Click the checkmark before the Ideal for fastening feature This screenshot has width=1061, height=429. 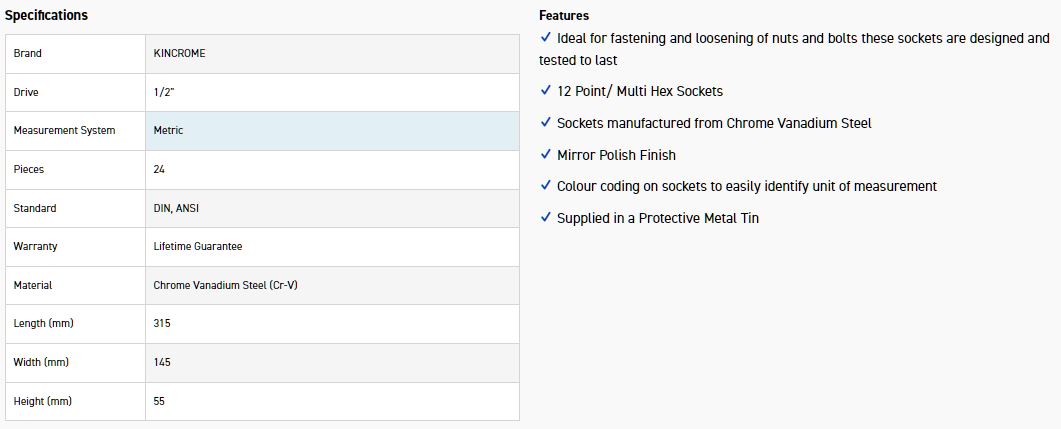click(545, 38)
